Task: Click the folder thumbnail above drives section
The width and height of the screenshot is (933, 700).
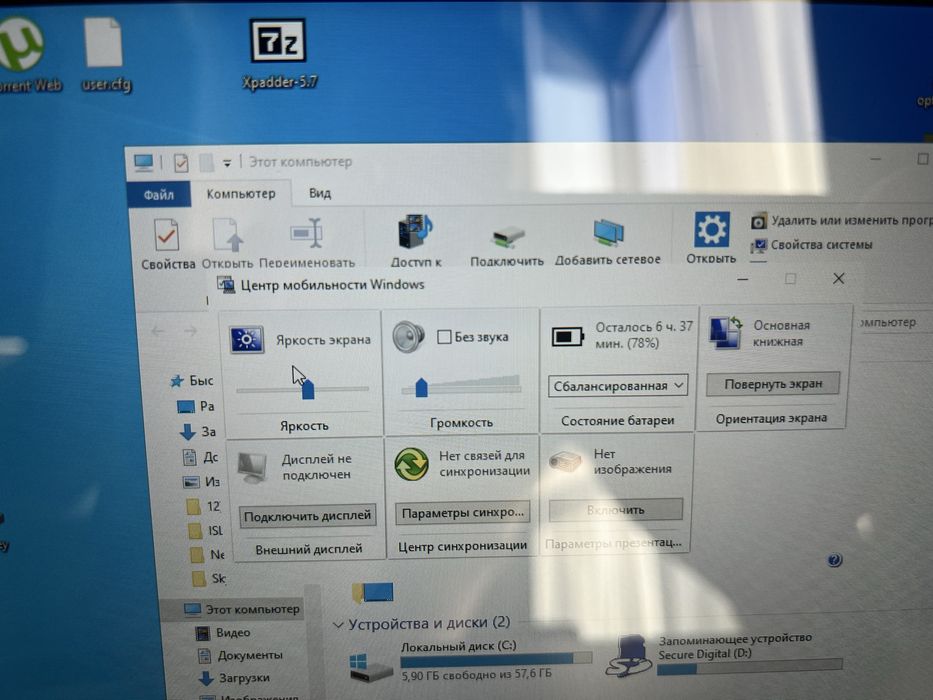Action: pyautogui.click(x=372, y=592)
